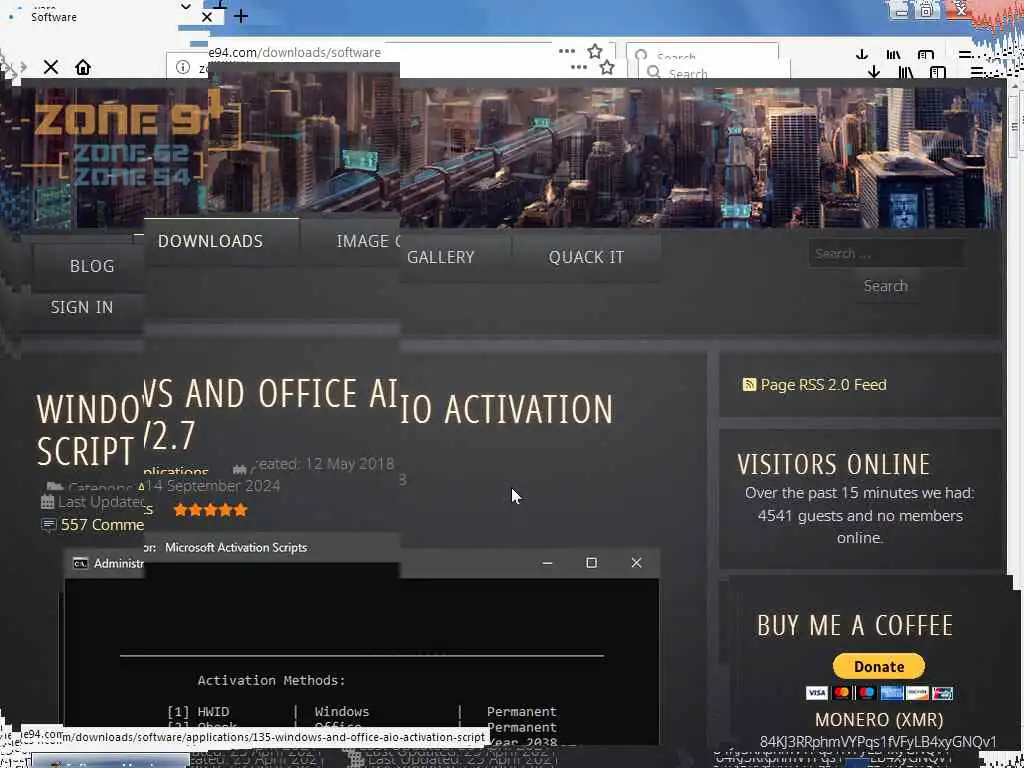Screen dimensions: 1024x768
Task: Click the orange RSS feed icon
Action: (x=749, y=385)
